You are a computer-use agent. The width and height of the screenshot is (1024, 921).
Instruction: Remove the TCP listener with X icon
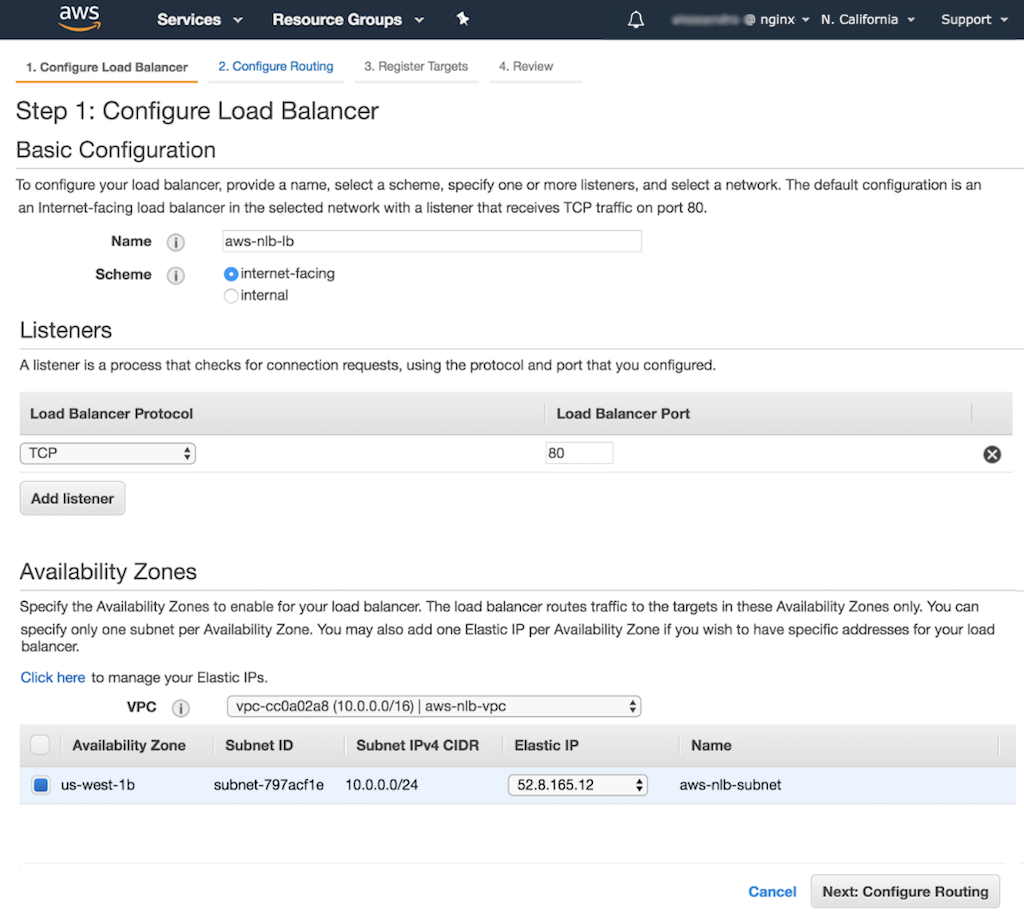(x=991, y=454)
